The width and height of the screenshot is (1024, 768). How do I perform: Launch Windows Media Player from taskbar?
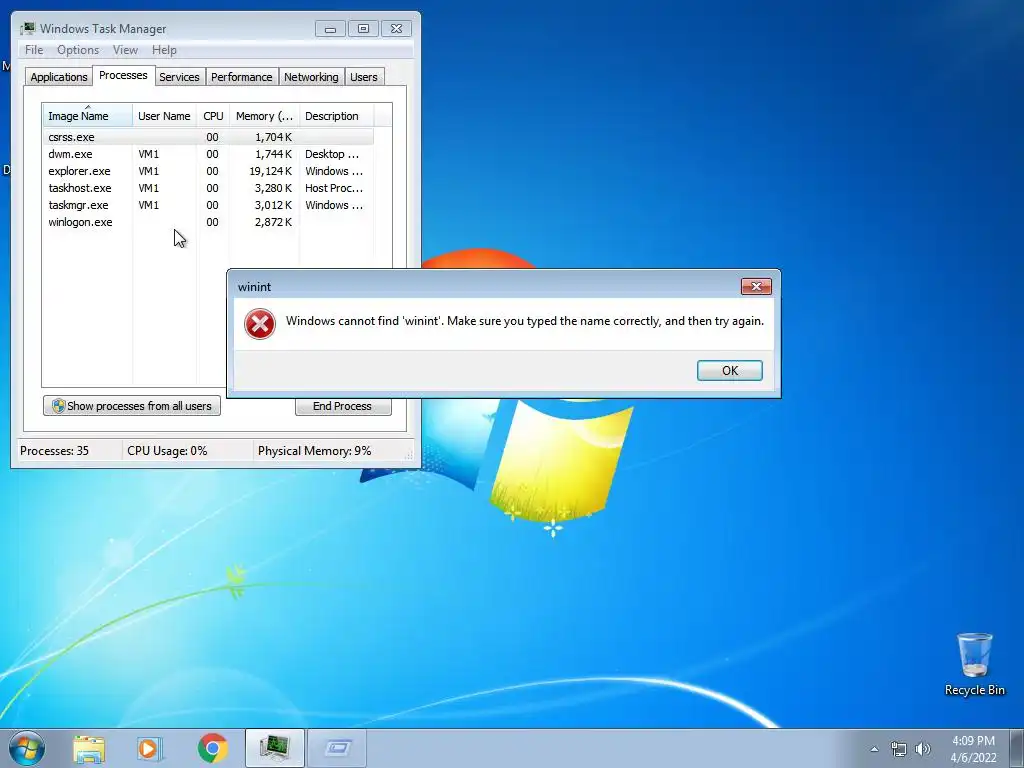pos(150,748)
